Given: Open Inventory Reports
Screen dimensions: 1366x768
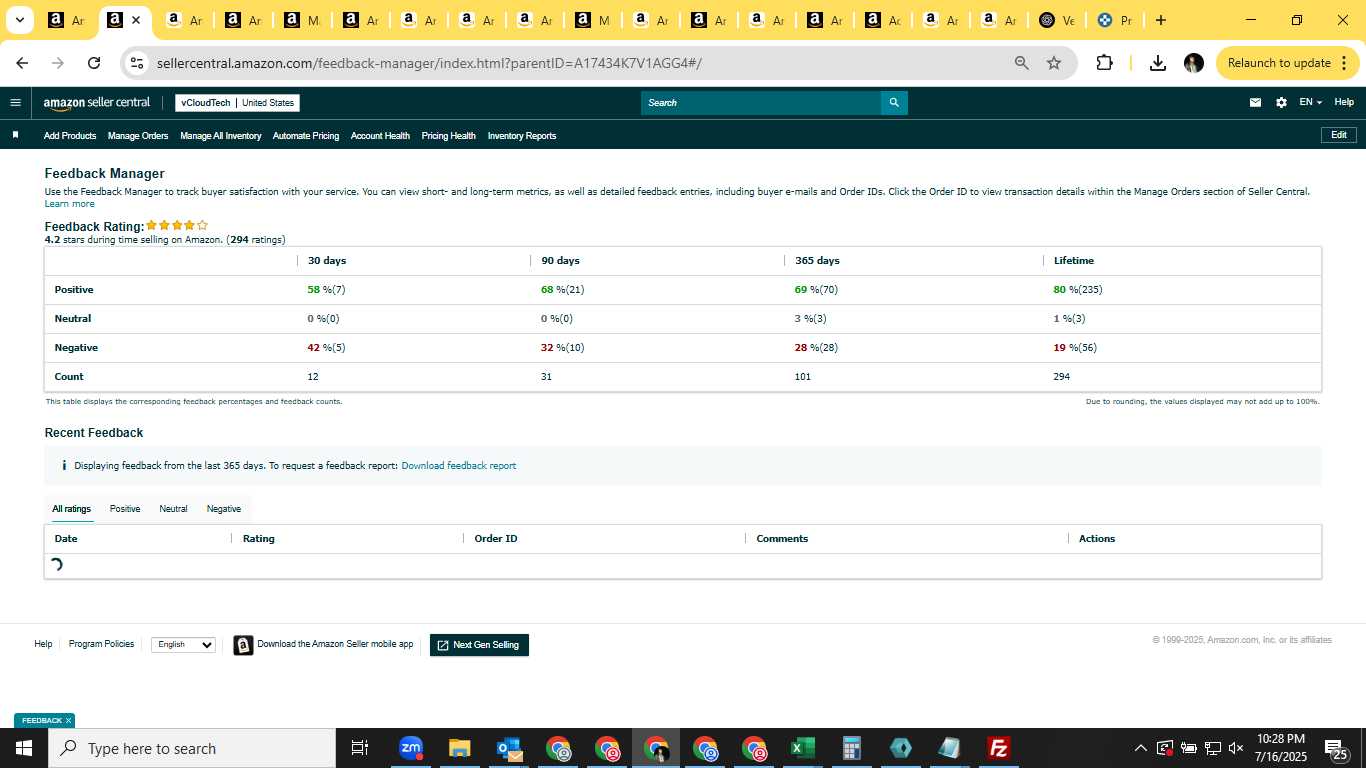Looking at the screenshot, I should 522,136.
